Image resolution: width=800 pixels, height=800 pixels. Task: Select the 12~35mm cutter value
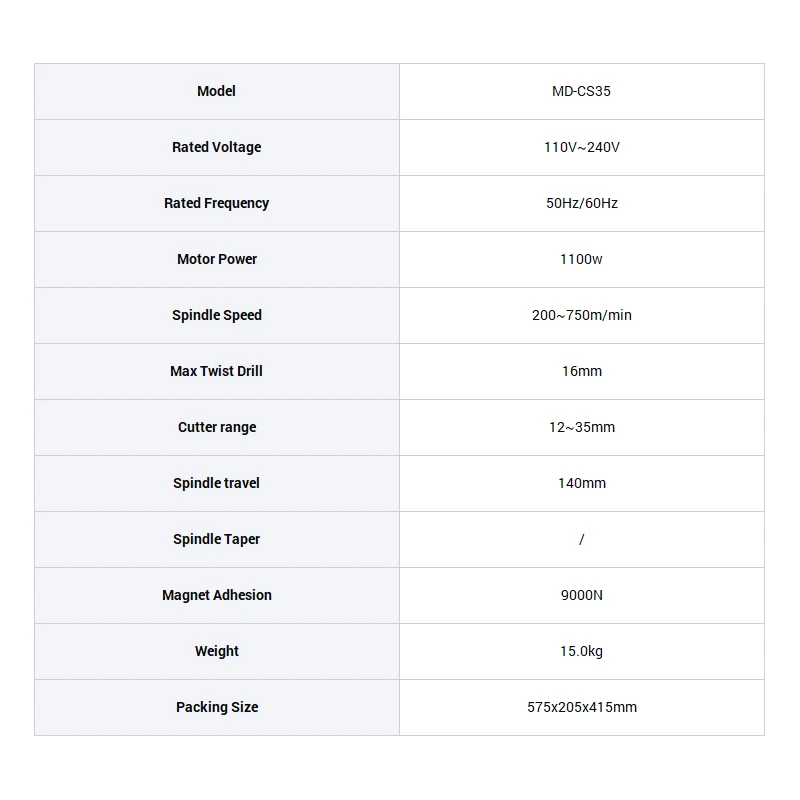[581, 427]
